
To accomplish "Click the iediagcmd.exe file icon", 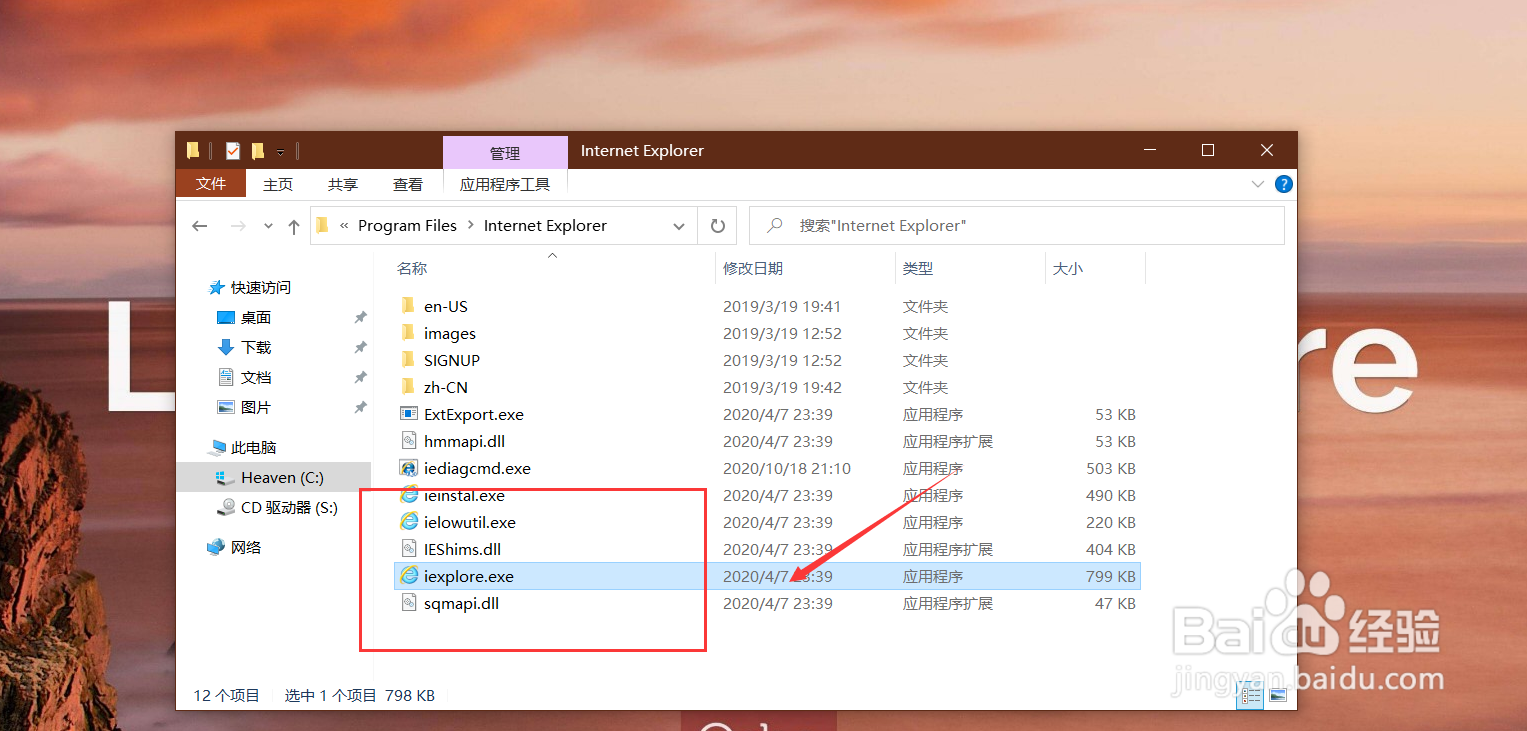I will click(408, 468).
